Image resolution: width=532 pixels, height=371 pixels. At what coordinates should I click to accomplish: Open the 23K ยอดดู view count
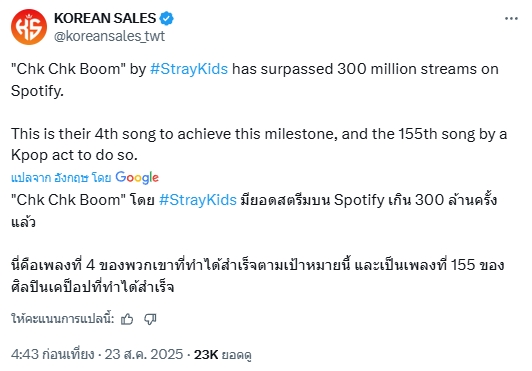223,354
